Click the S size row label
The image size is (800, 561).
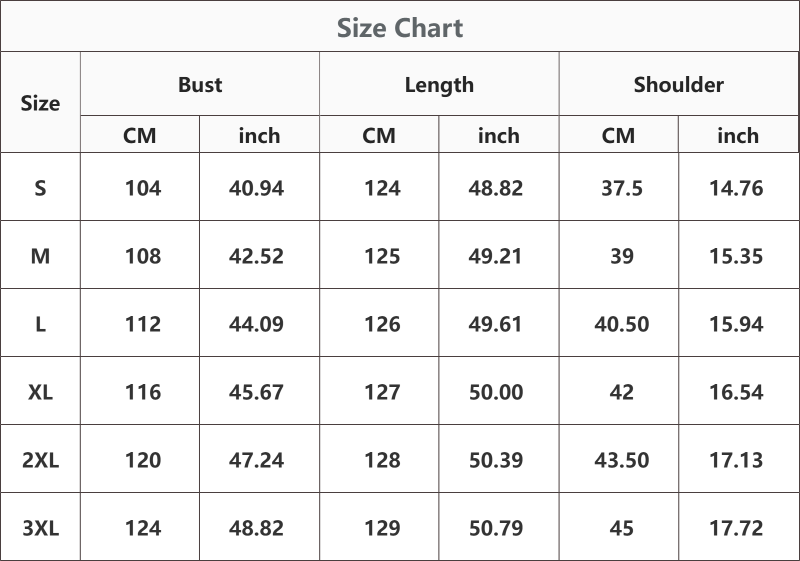(x=40, y=188)
